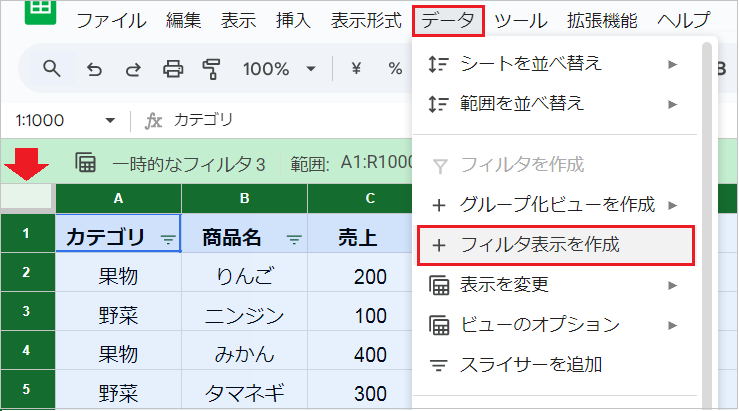Click the print icon
The width and height of the screenshot is (739, 411).
click(173, 69)
